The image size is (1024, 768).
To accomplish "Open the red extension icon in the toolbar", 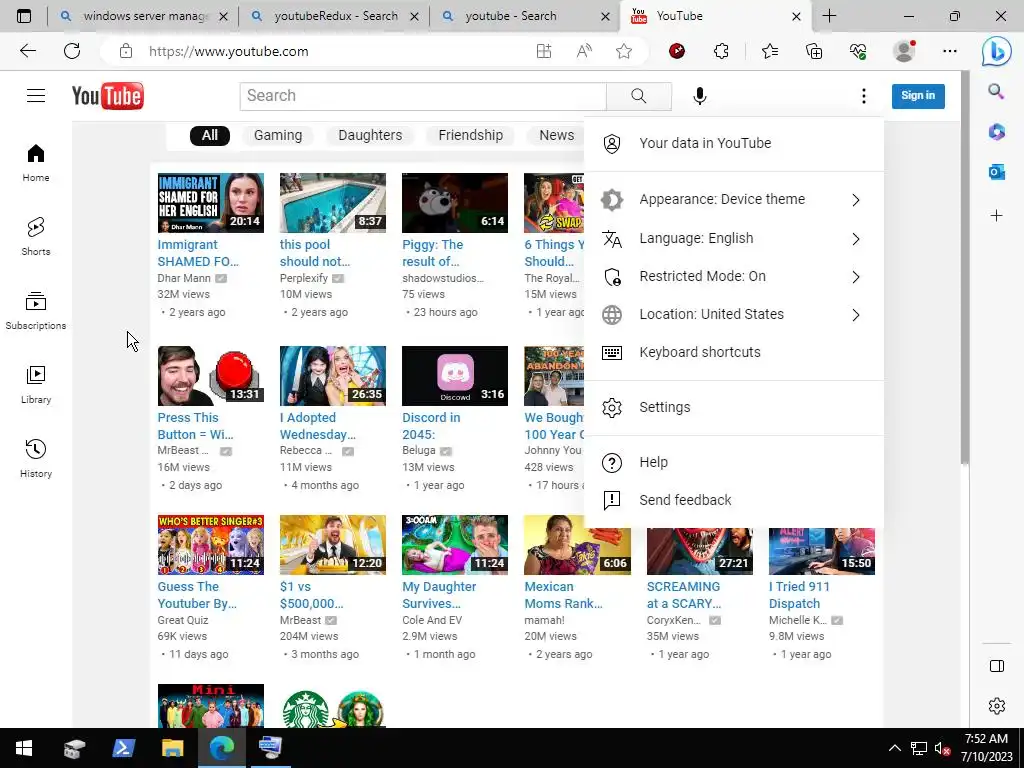I will [677, 51].
